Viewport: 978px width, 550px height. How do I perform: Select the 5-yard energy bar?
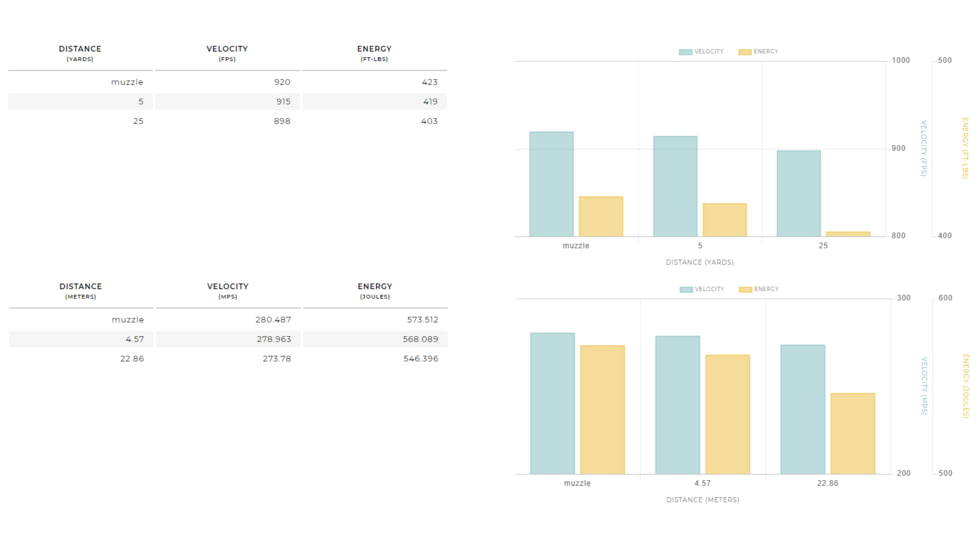click(724, 220)
